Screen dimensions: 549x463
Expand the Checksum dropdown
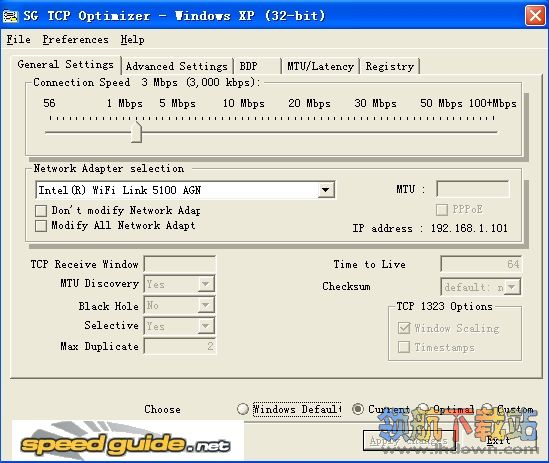point(512,287)
